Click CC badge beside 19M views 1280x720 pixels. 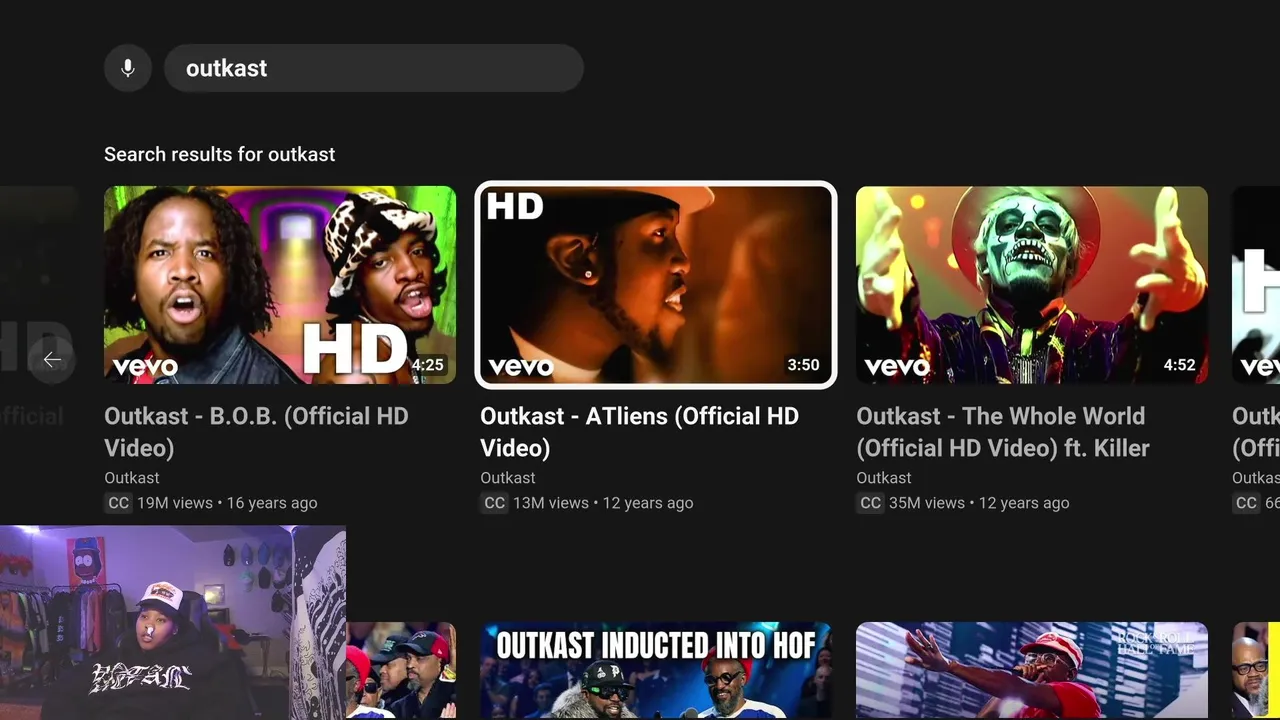pyautogui.click(x=118, y=503)
